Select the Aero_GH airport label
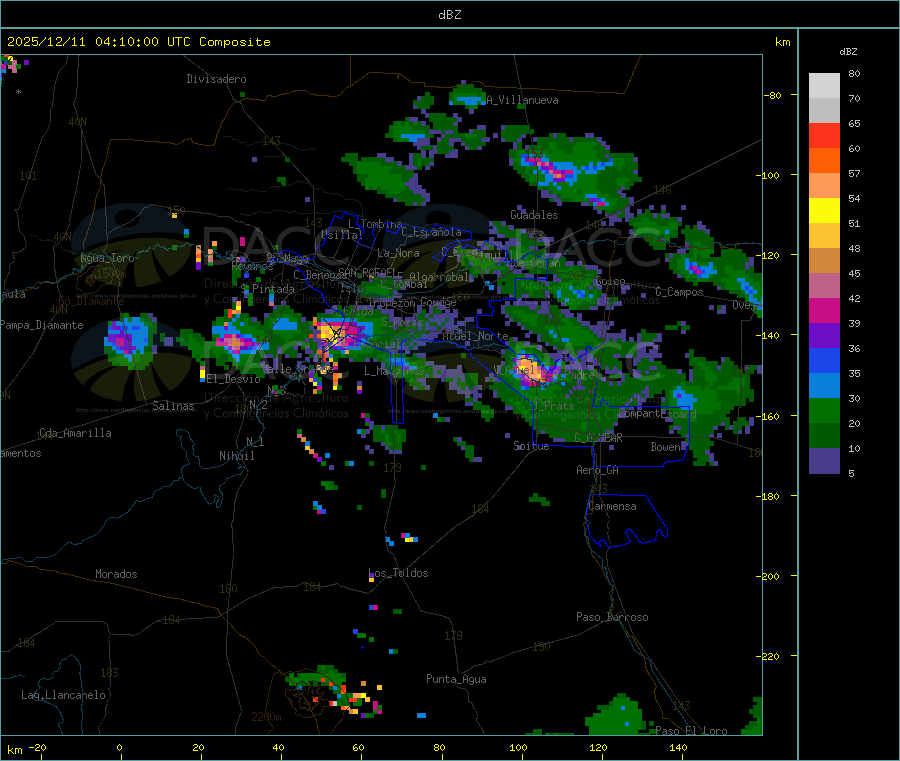900x761 pixels. (x=597, y=471)
